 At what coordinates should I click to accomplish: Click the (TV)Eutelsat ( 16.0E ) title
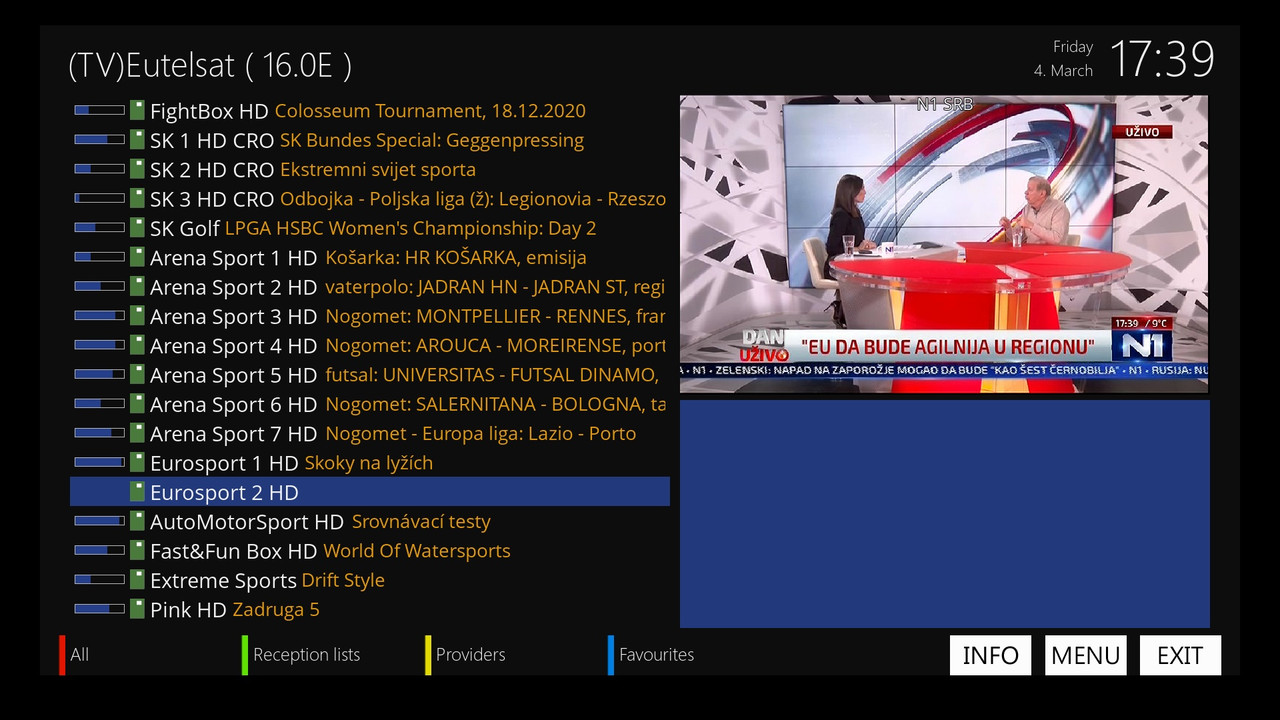[210, 65]
